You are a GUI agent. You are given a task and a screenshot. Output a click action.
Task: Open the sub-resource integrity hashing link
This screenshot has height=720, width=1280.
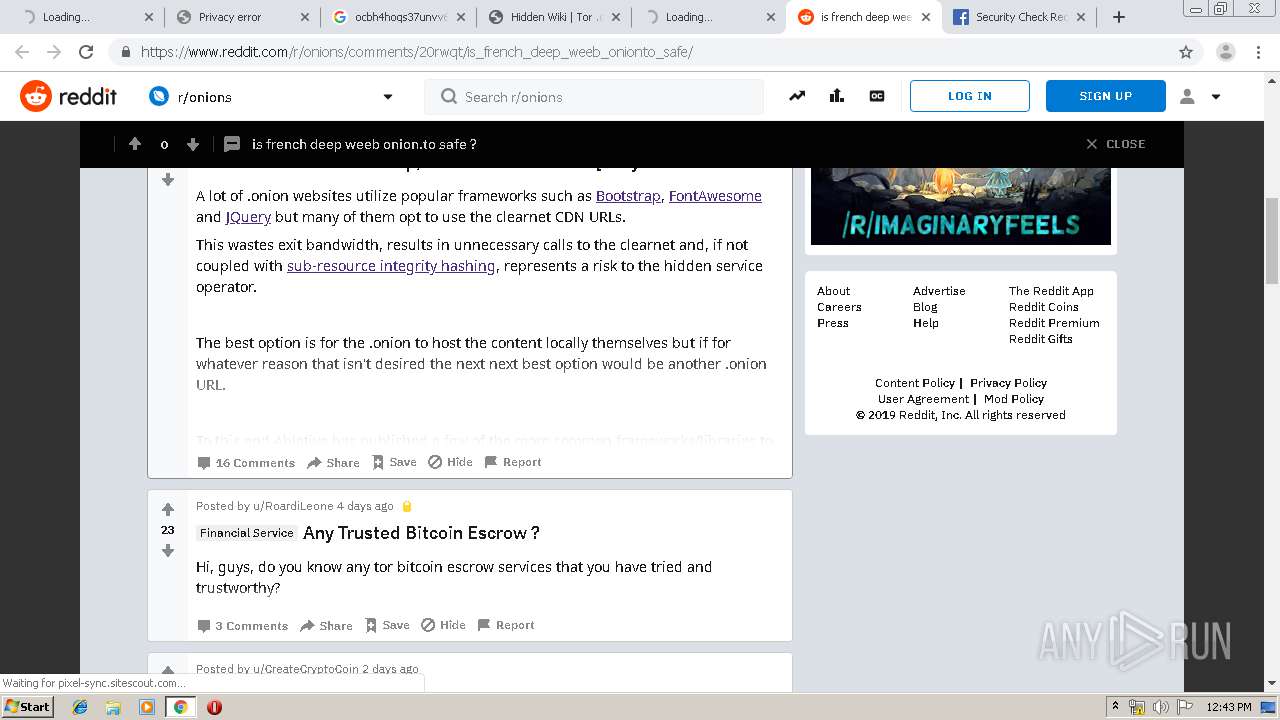(x=391, y=266)
